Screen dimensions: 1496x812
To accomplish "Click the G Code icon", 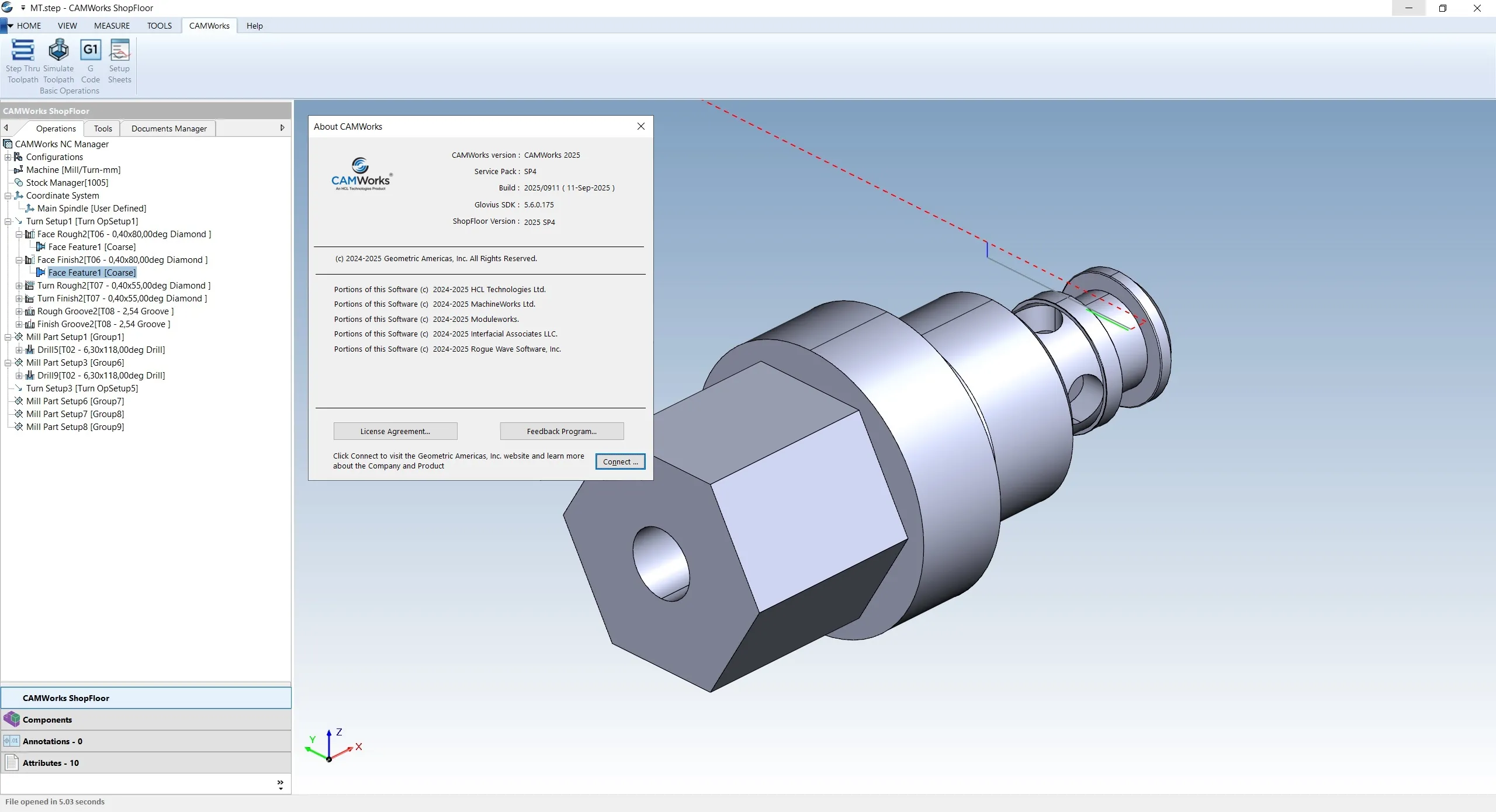I will coord(91,51).
